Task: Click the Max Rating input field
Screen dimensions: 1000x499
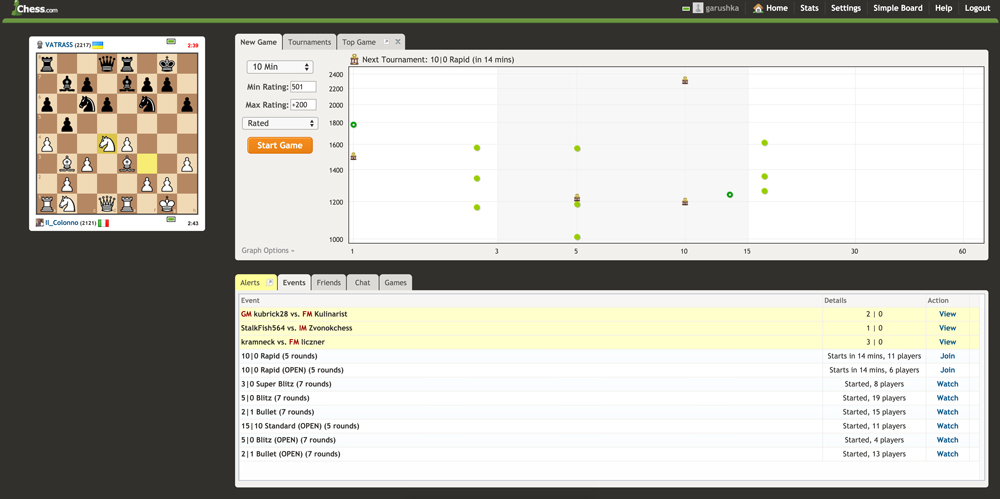Action: click(303, 105)
